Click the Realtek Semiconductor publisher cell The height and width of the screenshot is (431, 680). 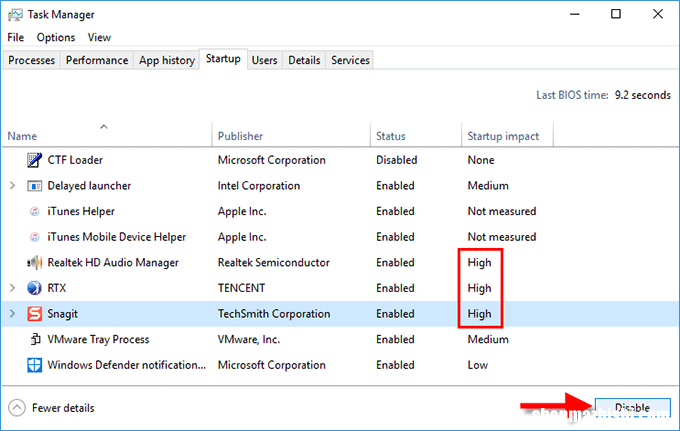tap(274, 262)
